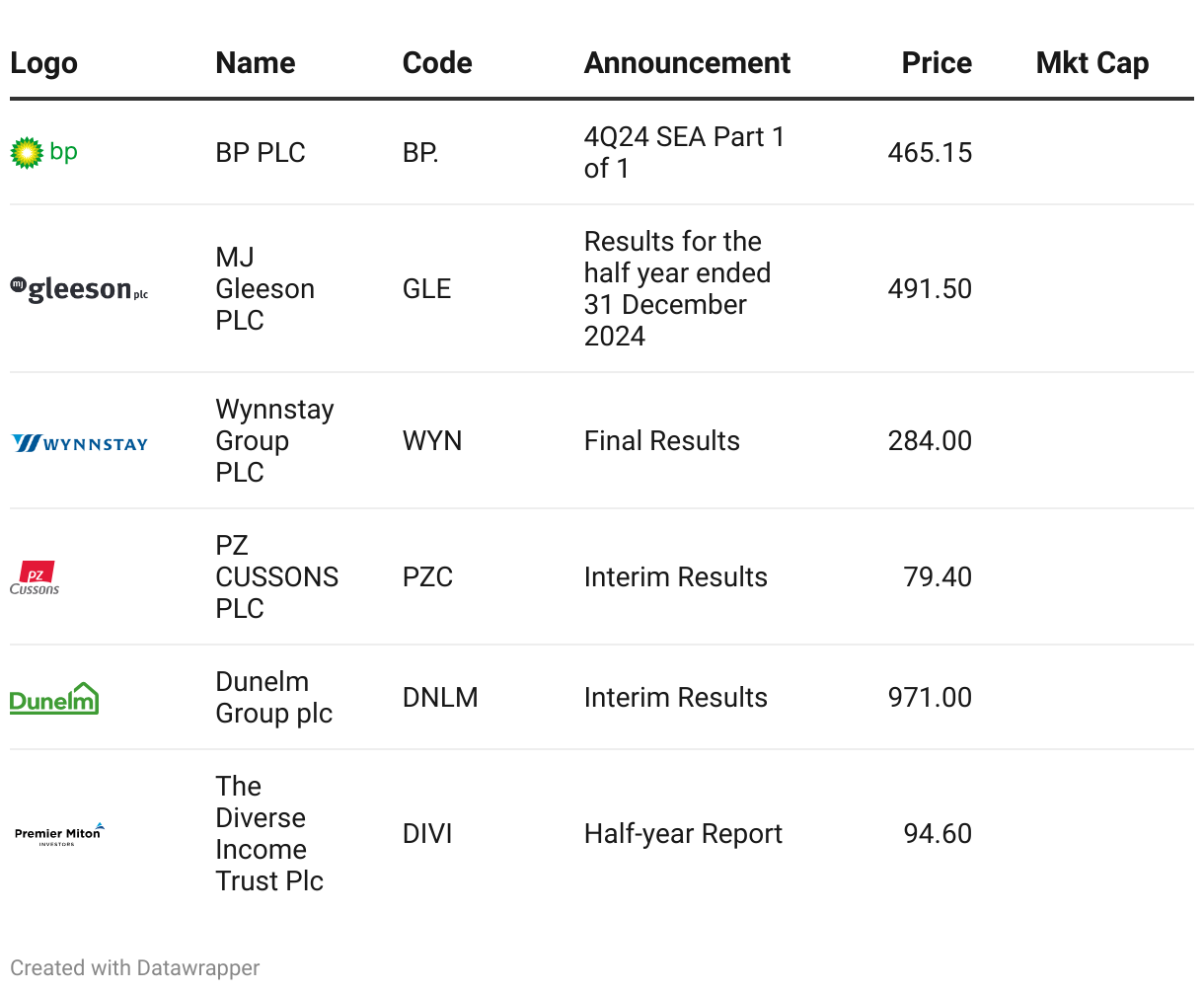
Task: Click the Code column header
Action: pyautogui.click(x=437, y=63)
